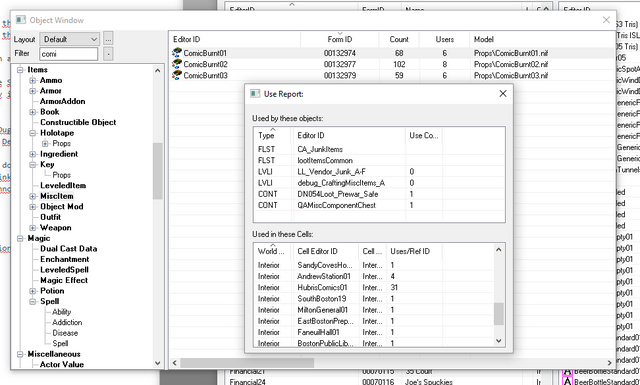Screen dimensions: 640x385
Task: Sort object list by Model column
Action: tap(542, 39)
